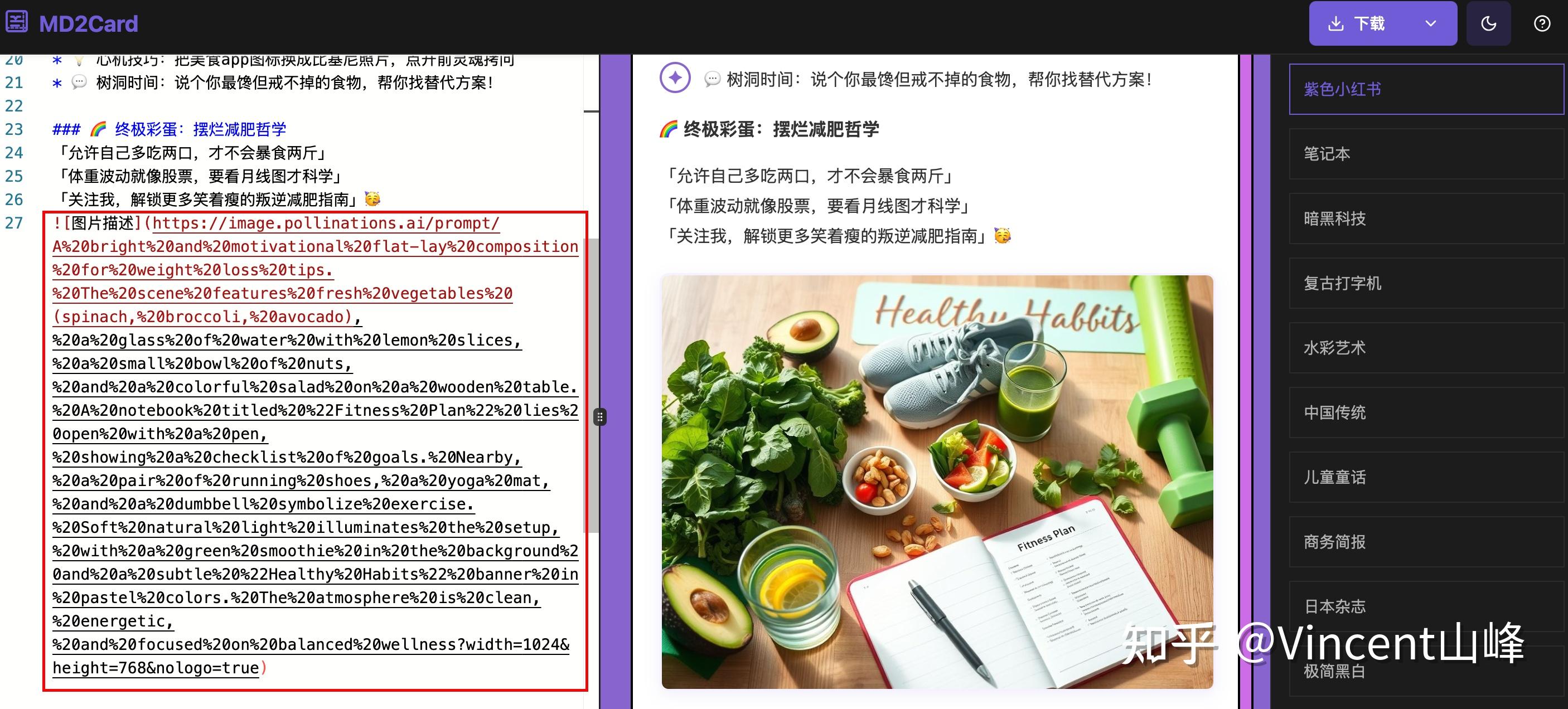Choose the 日本杂志 theme
Viewport: 1568px width, 709px height.
tap(1426, 606)
